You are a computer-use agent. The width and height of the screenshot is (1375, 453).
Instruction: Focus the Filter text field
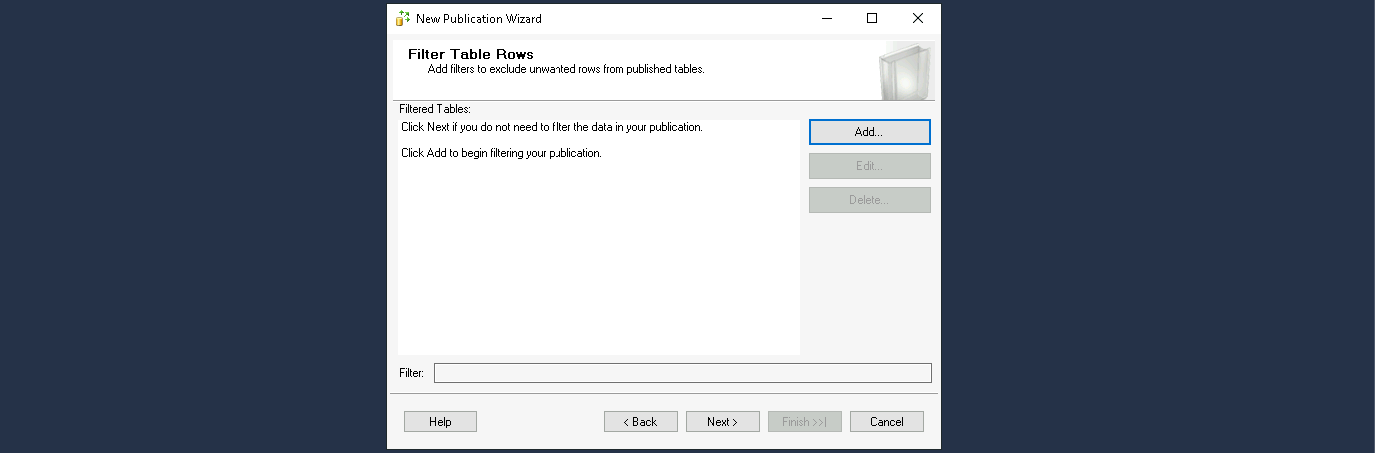[682, 373]
